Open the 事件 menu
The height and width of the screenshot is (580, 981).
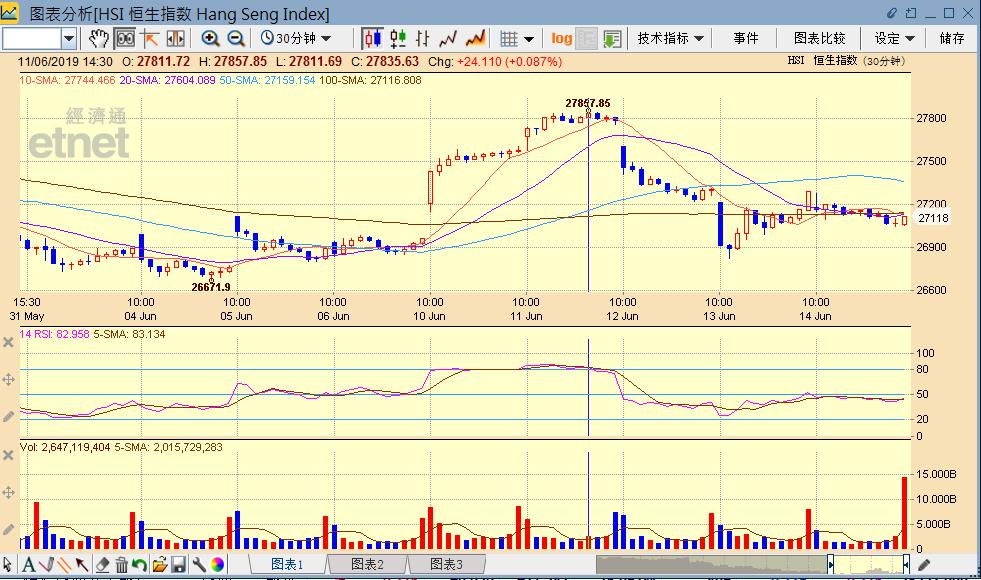[746, 38]
